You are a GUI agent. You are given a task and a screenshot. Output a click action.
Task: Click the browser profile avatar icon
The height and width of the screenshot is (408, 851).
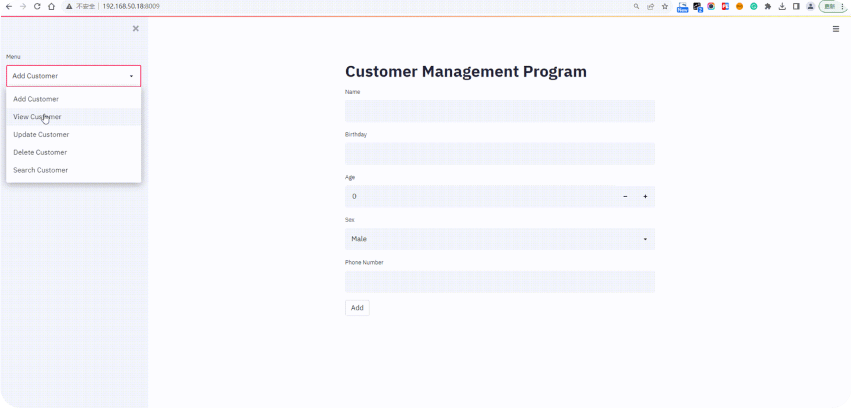pos(810,6)
